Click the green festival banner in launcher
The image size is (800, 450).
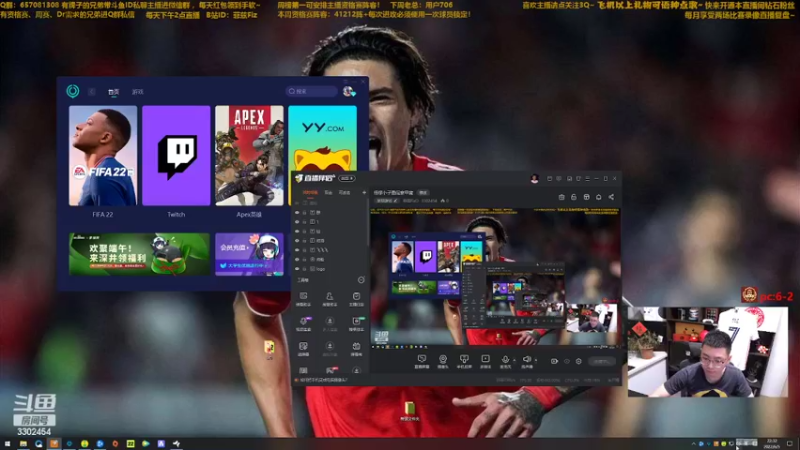click(139, 254)
